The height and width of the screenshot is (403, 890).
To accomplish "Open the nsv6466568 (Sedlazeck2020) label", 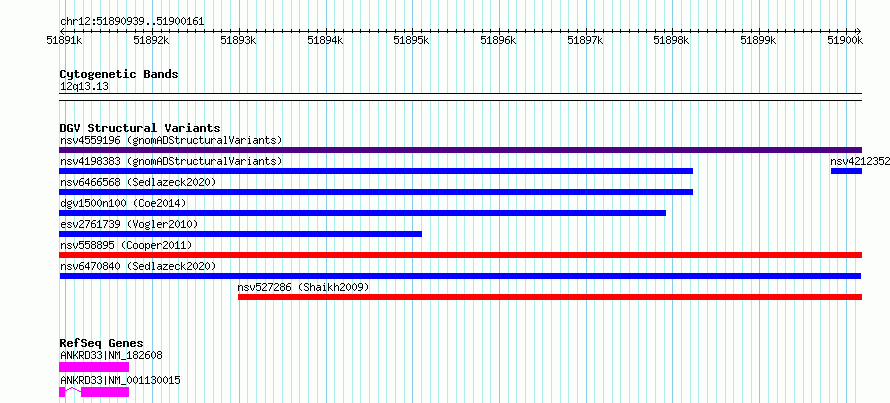I will click(138, 182).
